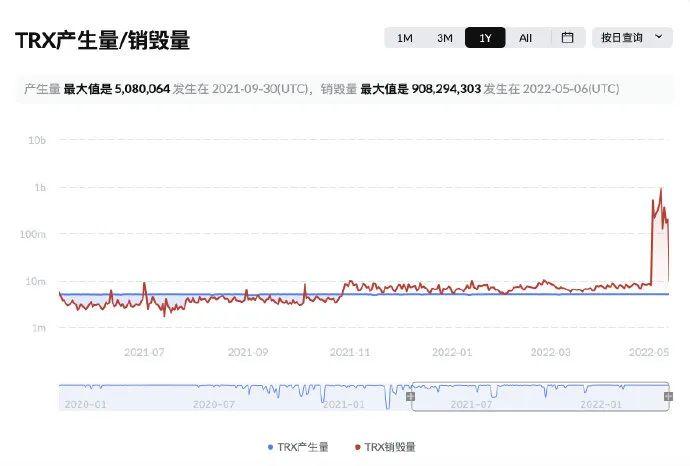Image resolution: width=690 pixels, height=466 pixels.
Task: Select the All time range tab
Action: (525, 38)
